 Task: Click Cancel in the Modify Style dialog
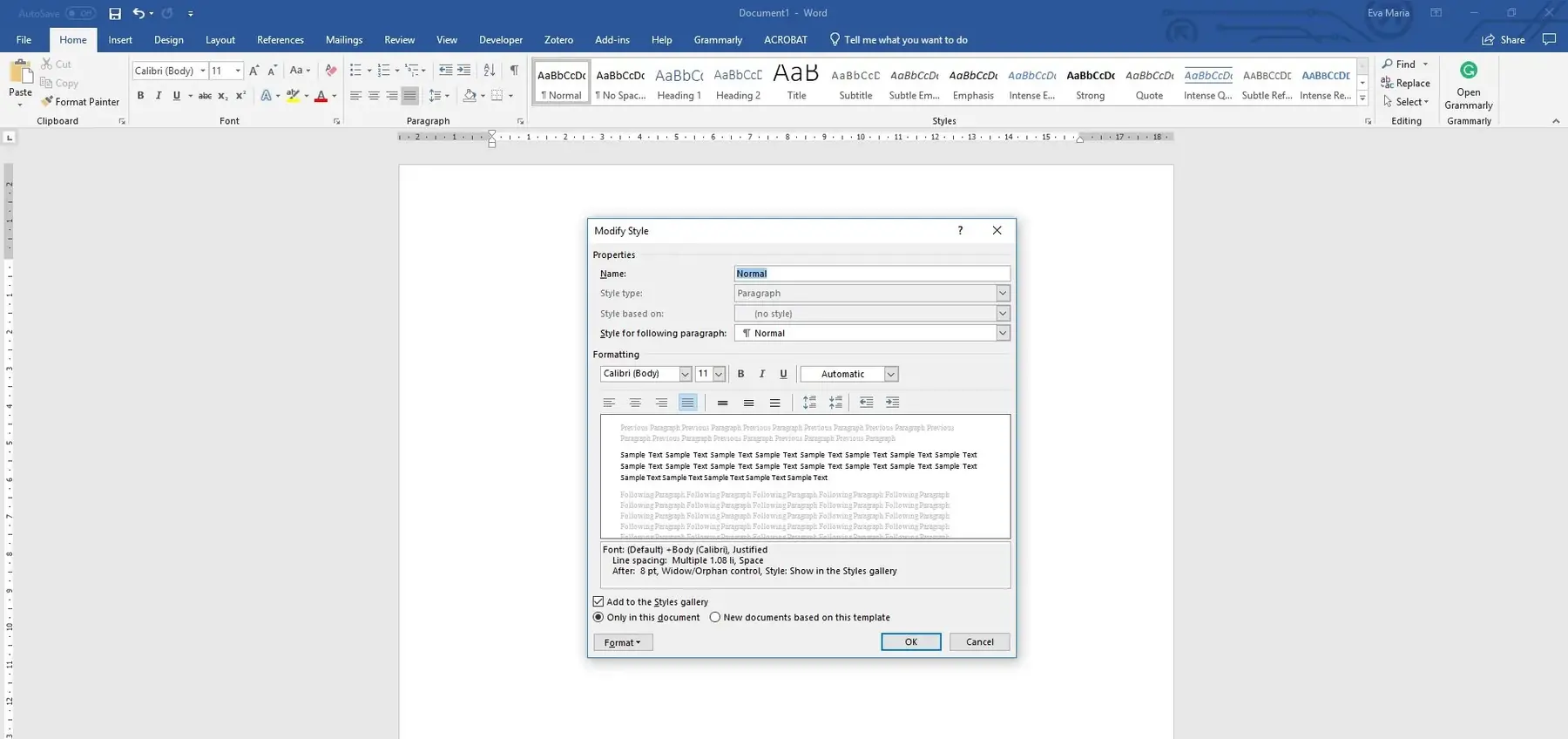coord(980,642)
